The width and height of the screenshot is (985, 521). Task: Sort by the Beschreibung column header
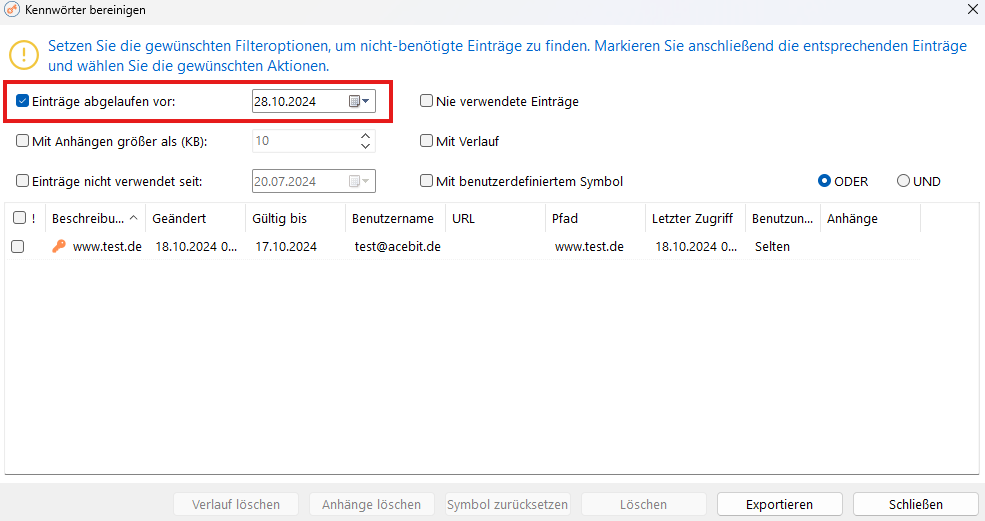(x=95, y=218)
